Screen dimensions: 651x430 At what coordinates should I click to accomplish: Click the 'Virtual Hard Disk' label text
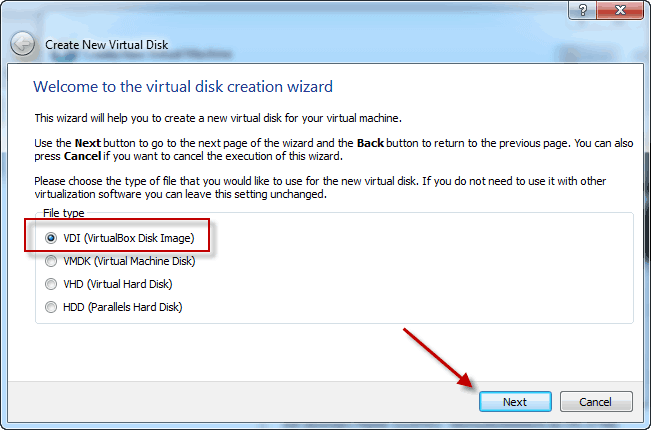coord(130,284)
